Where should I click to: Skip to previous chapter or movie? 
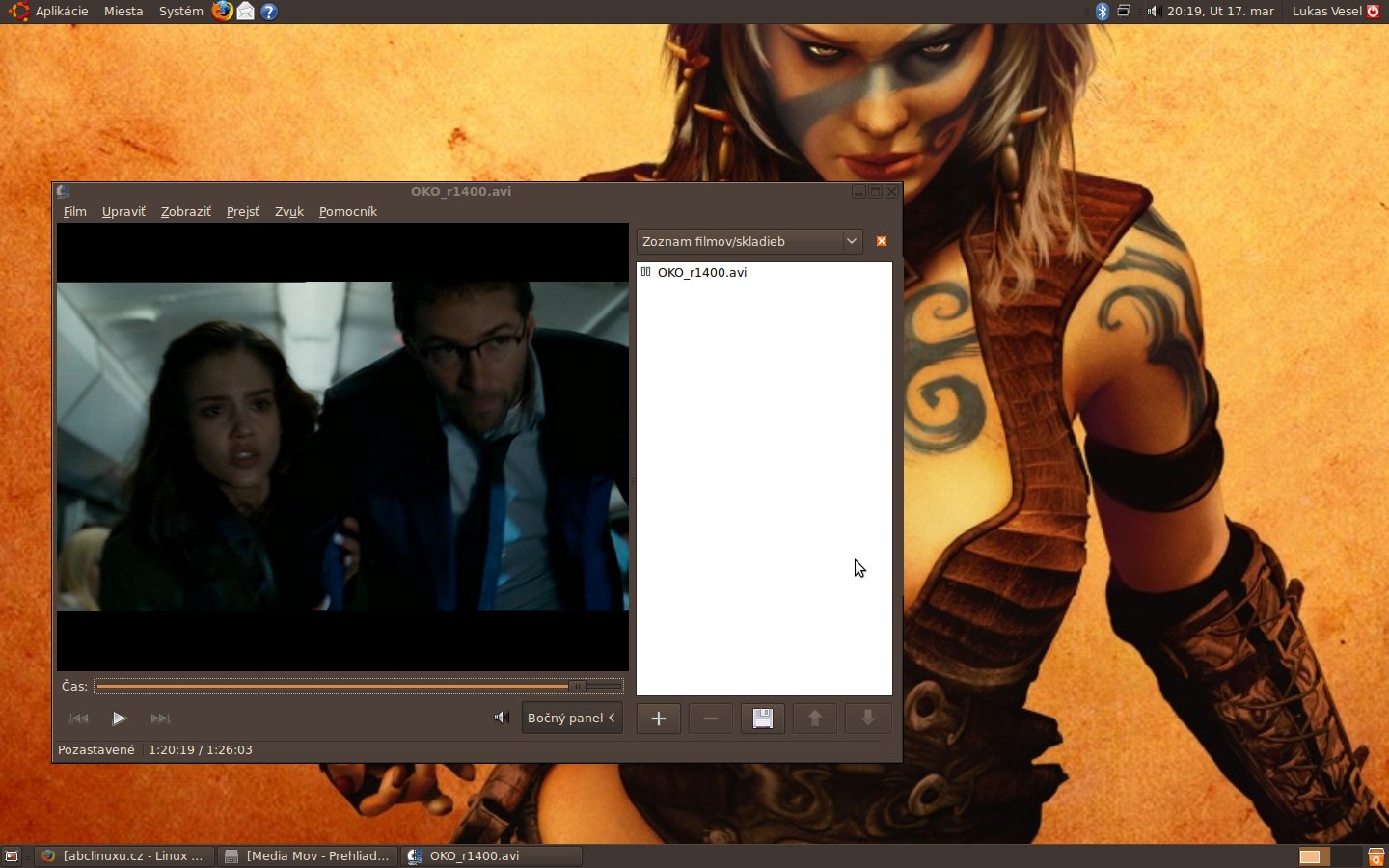(x=79, y=718)
